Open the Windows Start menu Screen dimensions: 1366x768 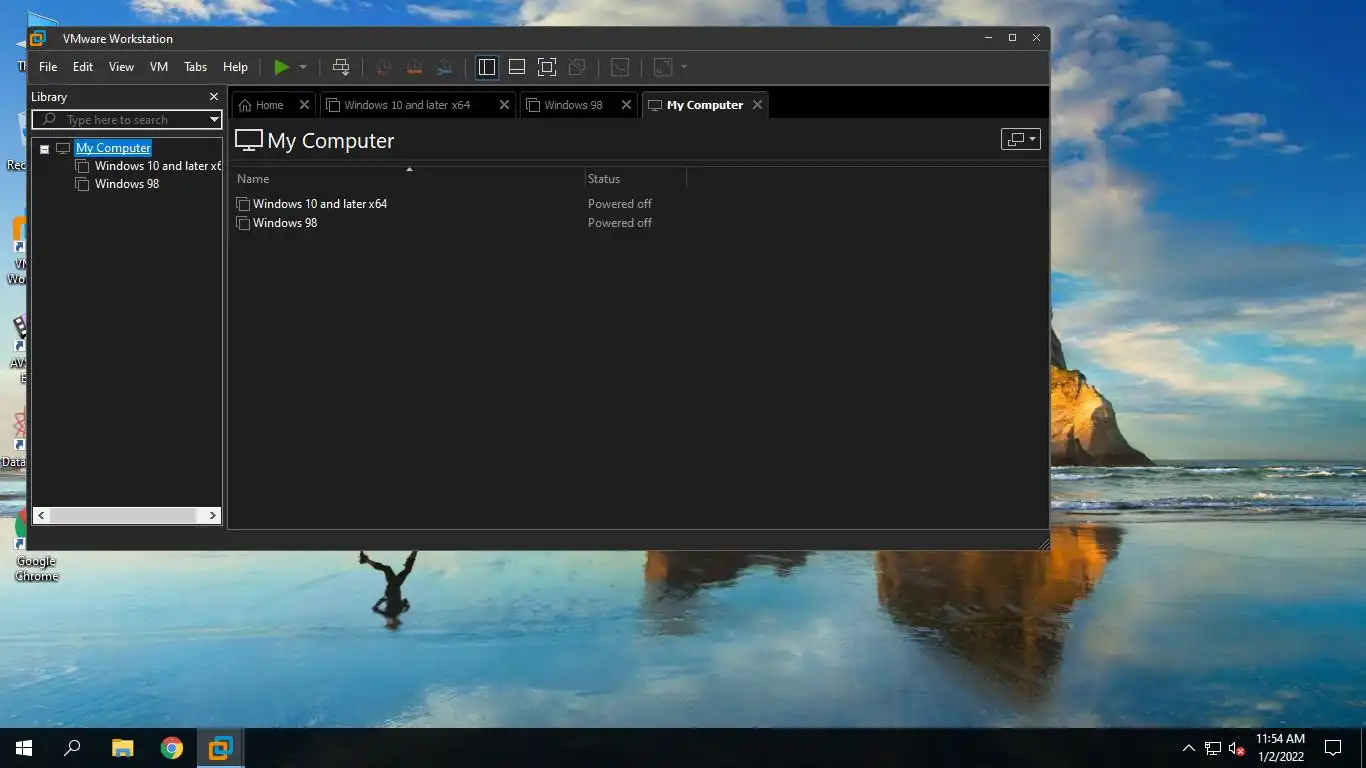pyautogui.click(x=24, y=748)
